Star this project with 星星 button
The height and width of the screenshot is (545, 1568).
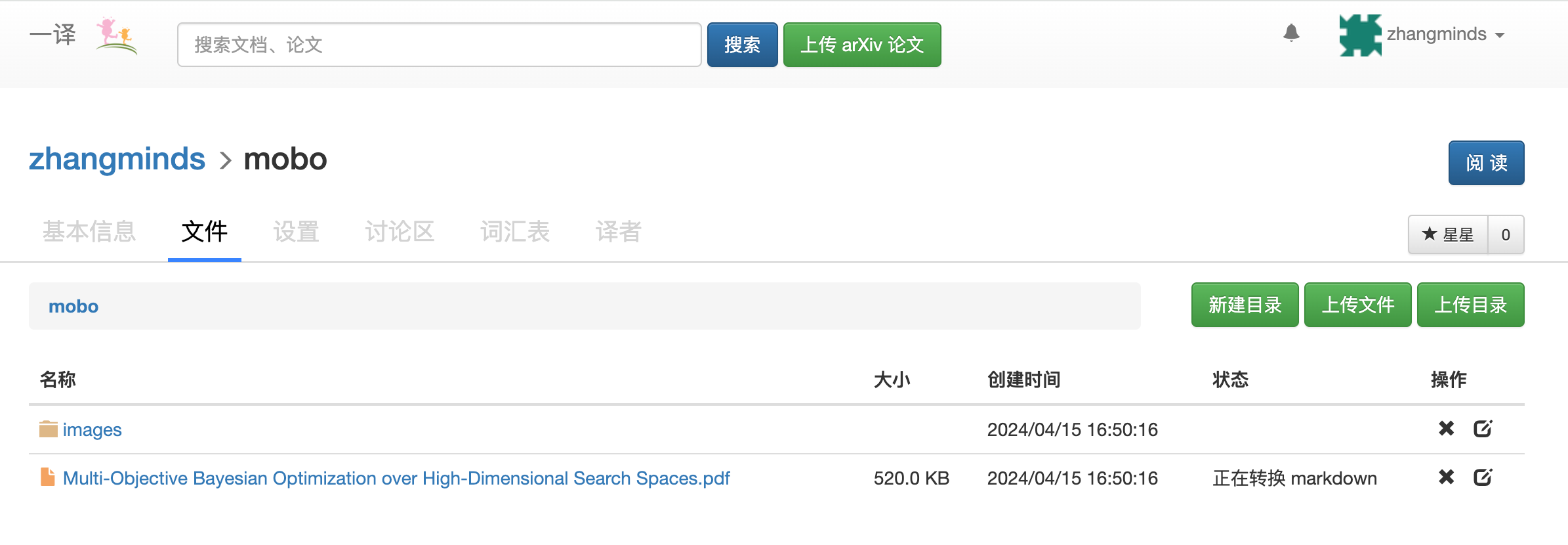tap(1448, 234)
